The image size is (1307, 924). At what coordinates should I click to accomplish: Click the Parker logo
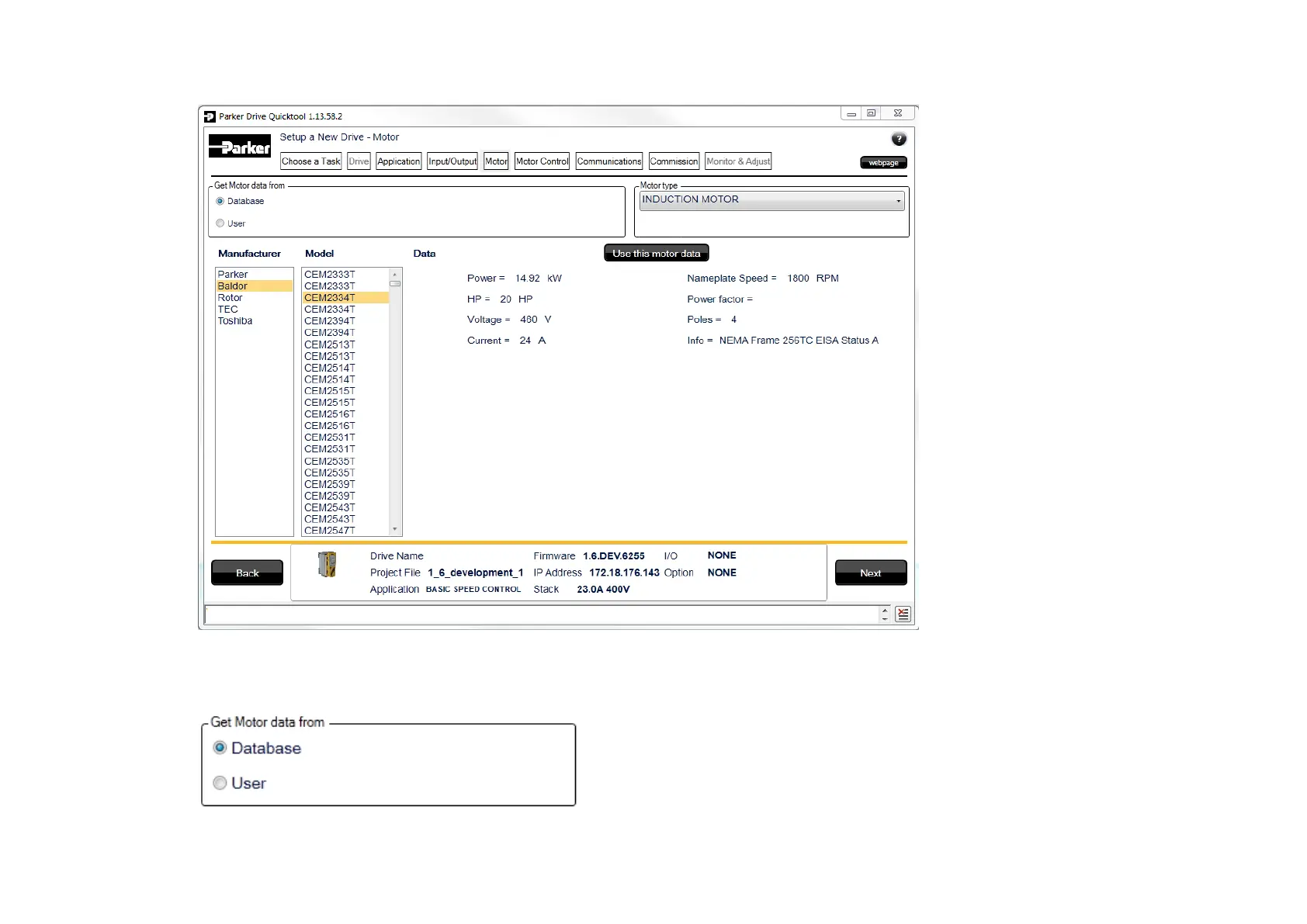(x=240, y=146)
